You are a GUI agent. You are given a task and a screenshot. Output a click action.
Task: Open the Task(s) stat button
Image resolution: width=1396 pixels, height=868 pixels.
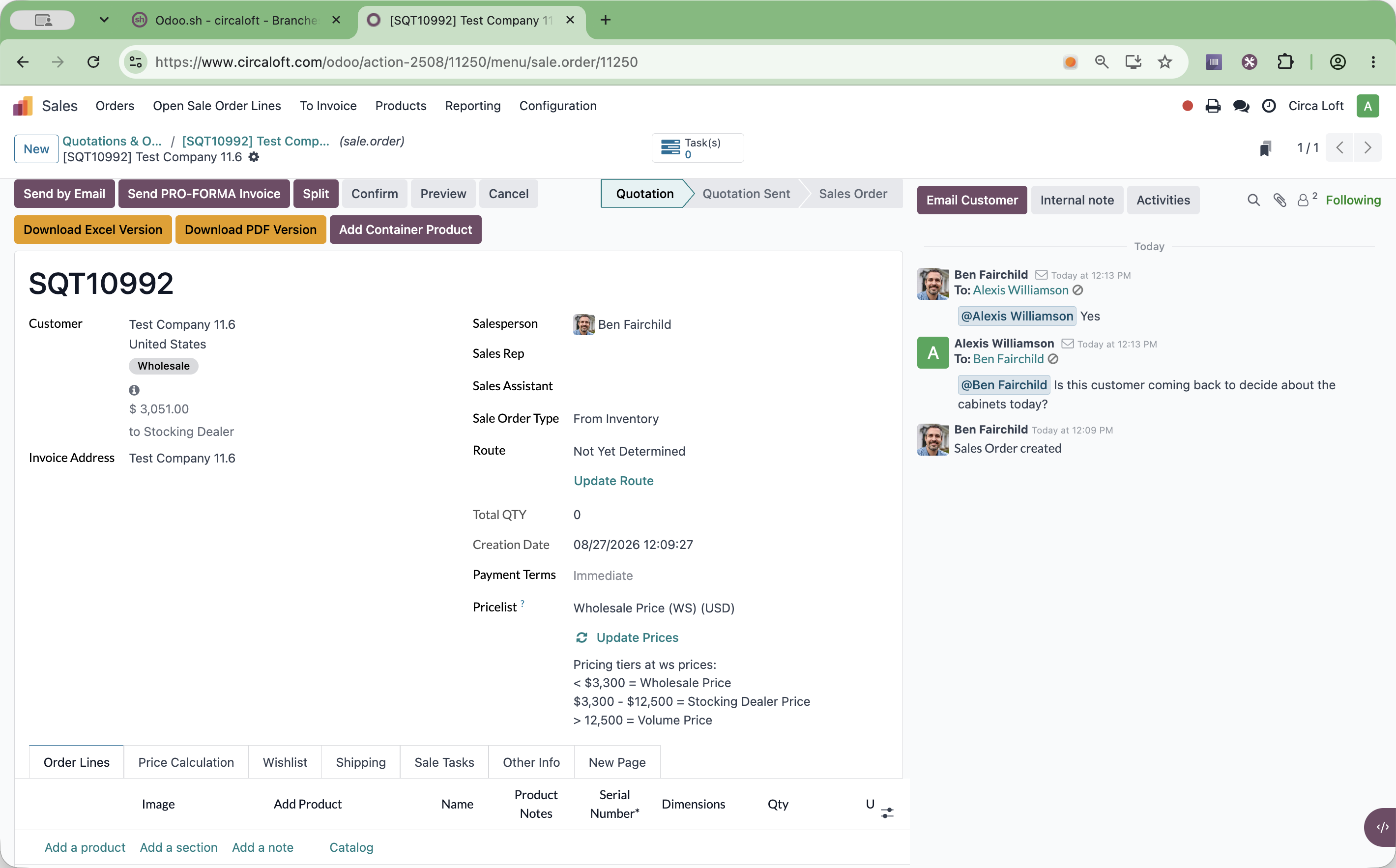tap(698, 148)
